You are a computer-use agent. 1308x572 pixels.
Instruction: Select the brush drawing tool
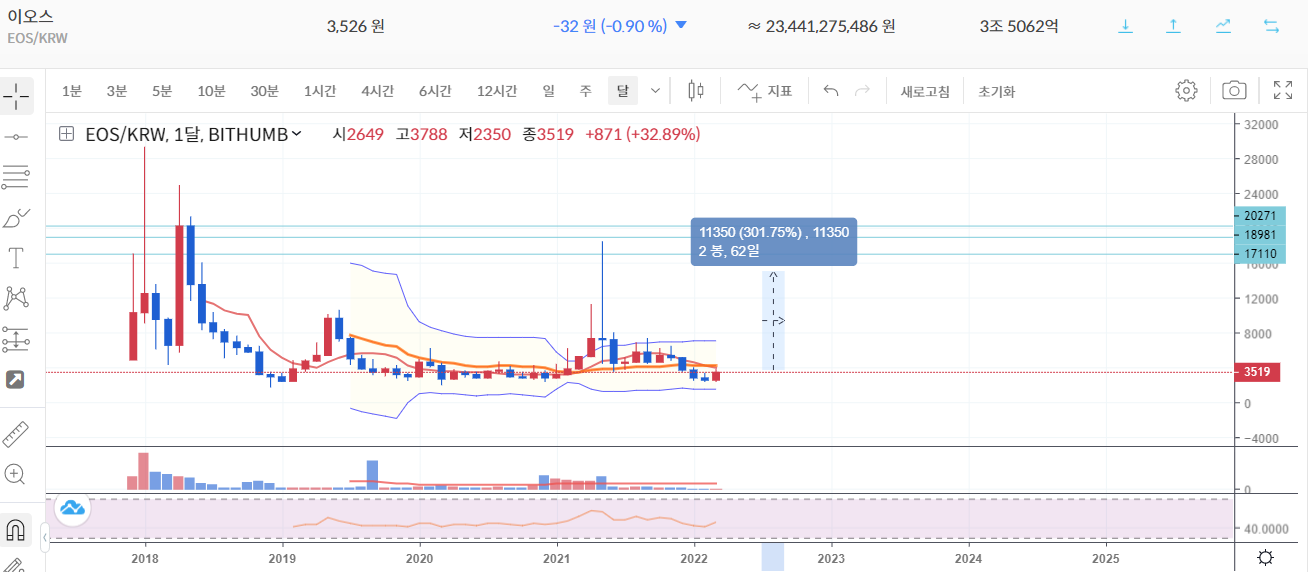coord(17,218)
